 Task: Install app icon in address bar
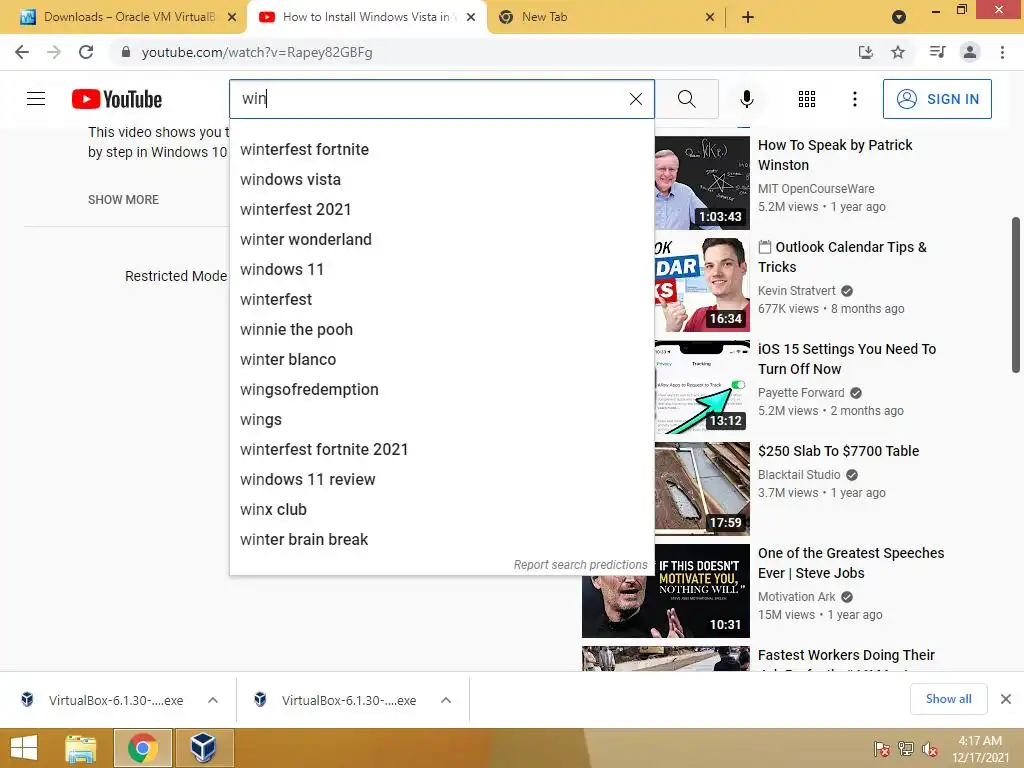tap(865, 52)
